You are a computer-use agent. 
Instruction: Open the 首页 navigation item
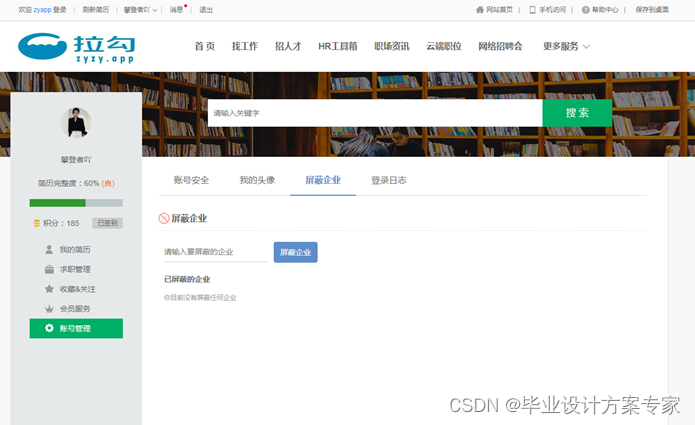[205, 46]
